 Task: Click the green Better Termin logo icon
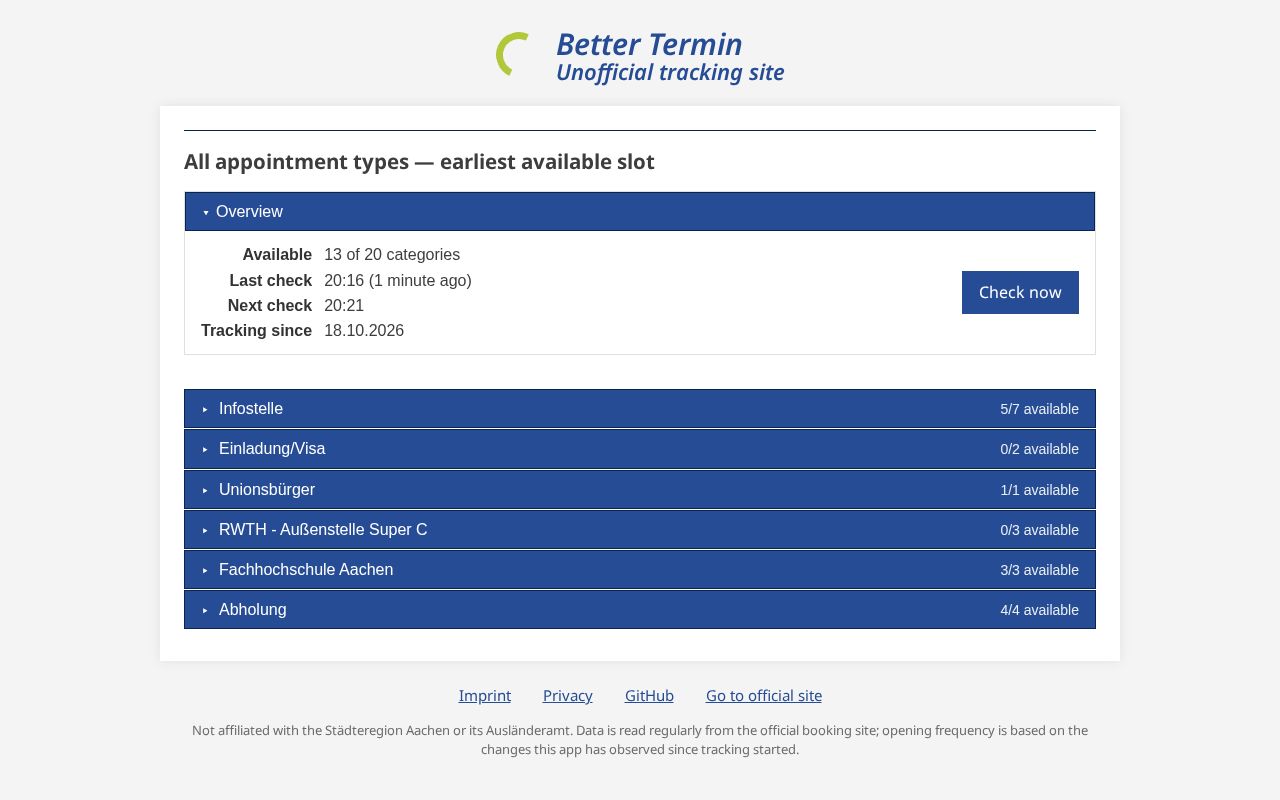pyautogui.click(x=513, y=54)
